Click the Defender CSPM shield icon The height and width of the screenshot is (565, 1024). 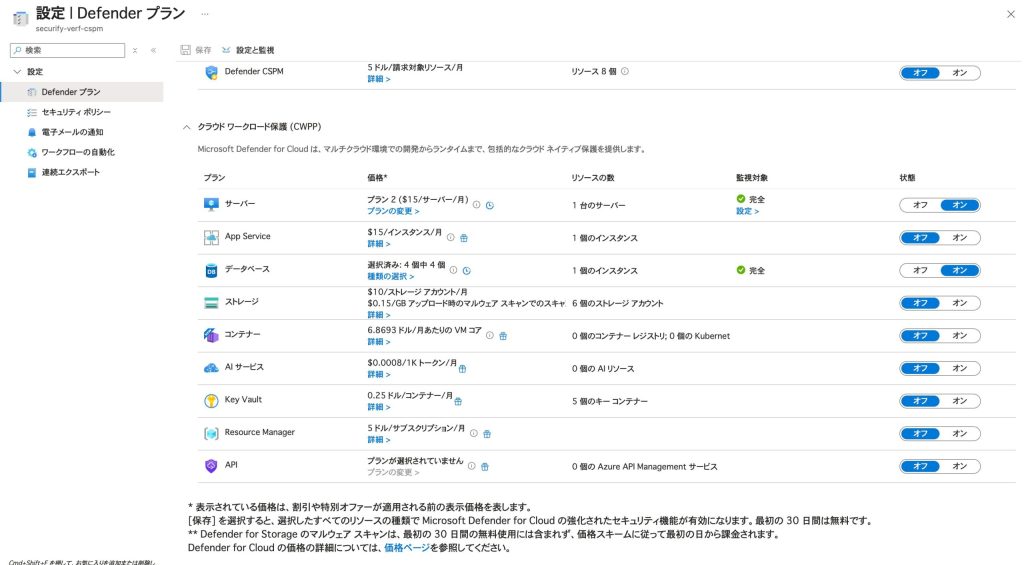pos(211,72)
